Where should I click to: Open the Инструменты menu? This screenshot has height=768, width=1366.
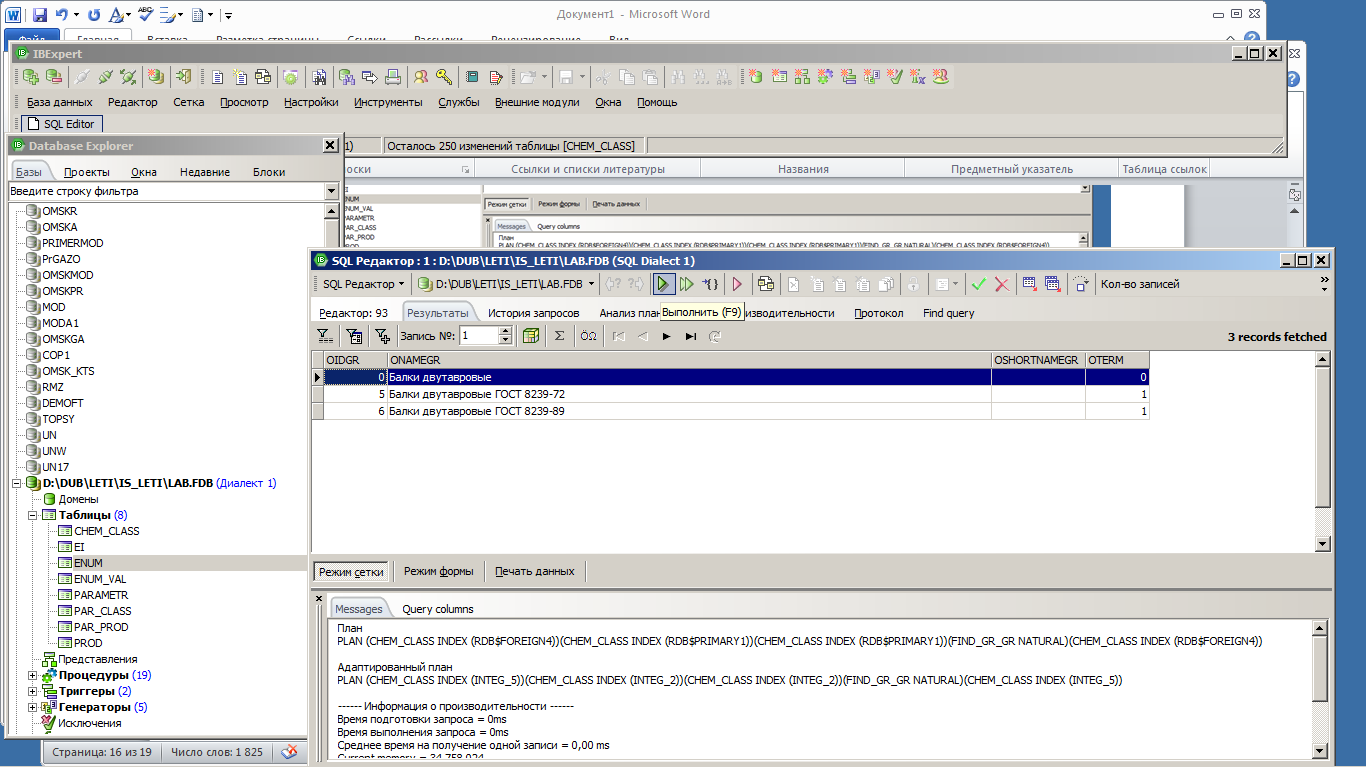point(388,102)
